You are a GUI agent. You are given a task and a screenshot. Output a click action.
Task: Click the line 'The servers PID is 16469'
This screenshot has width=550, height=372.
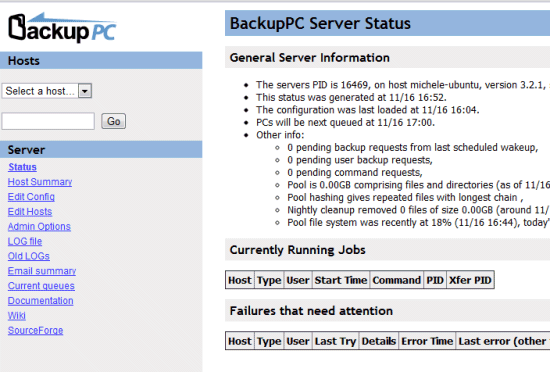(403, 85)
